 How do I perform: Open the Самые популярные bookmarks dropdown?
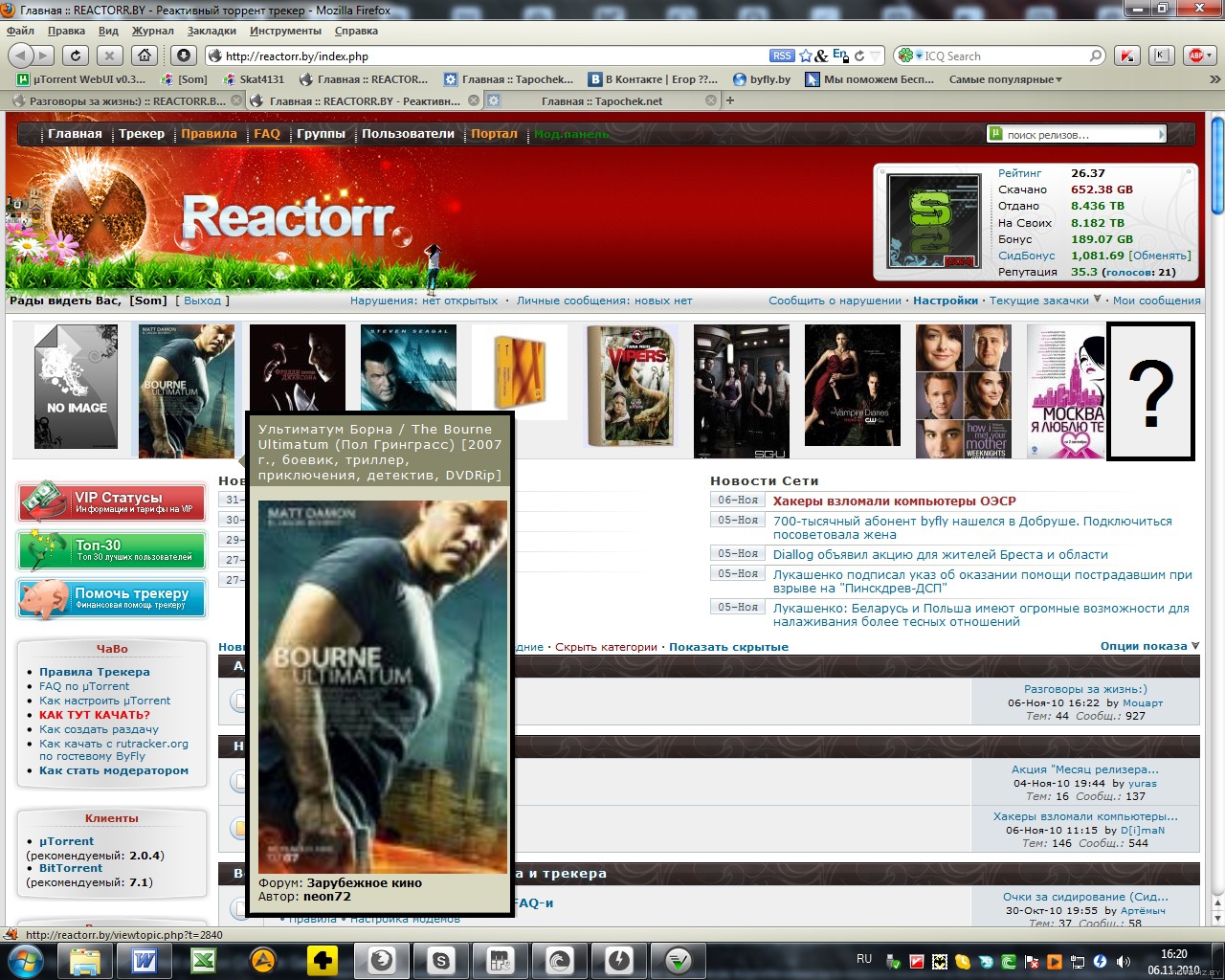click(1005, 79)
